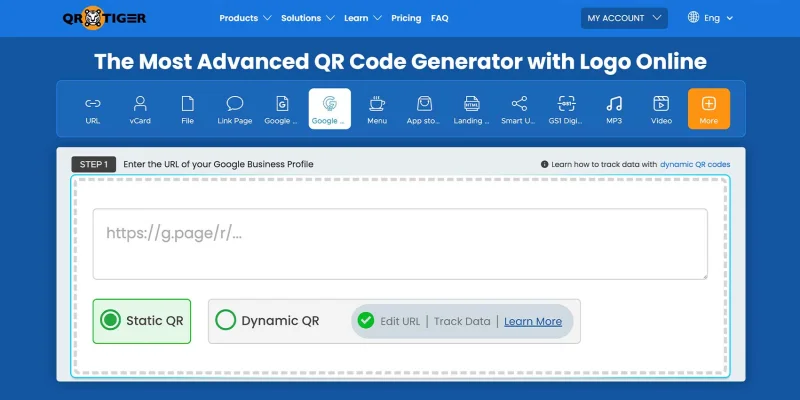Pick the Video QR code type

click(x=661, y=109)
